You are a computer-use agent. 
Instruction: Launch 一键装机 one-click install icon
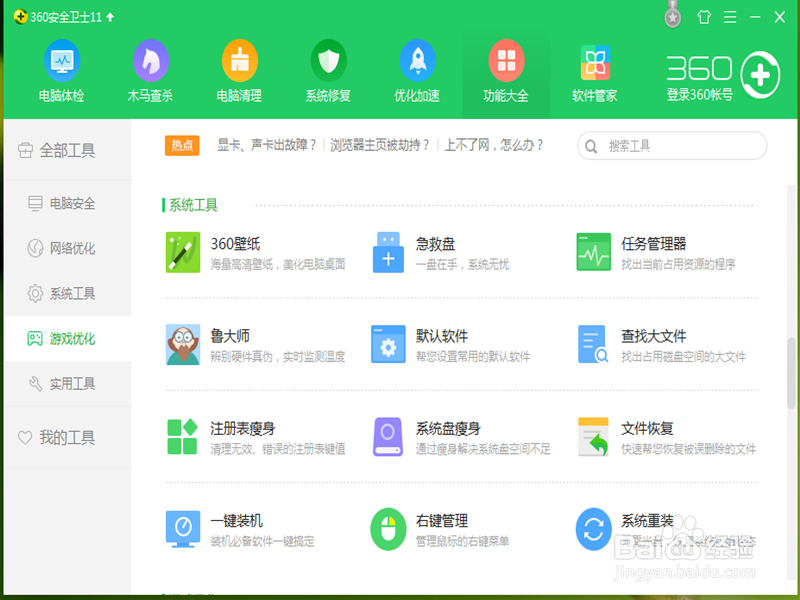pos(183,529)
